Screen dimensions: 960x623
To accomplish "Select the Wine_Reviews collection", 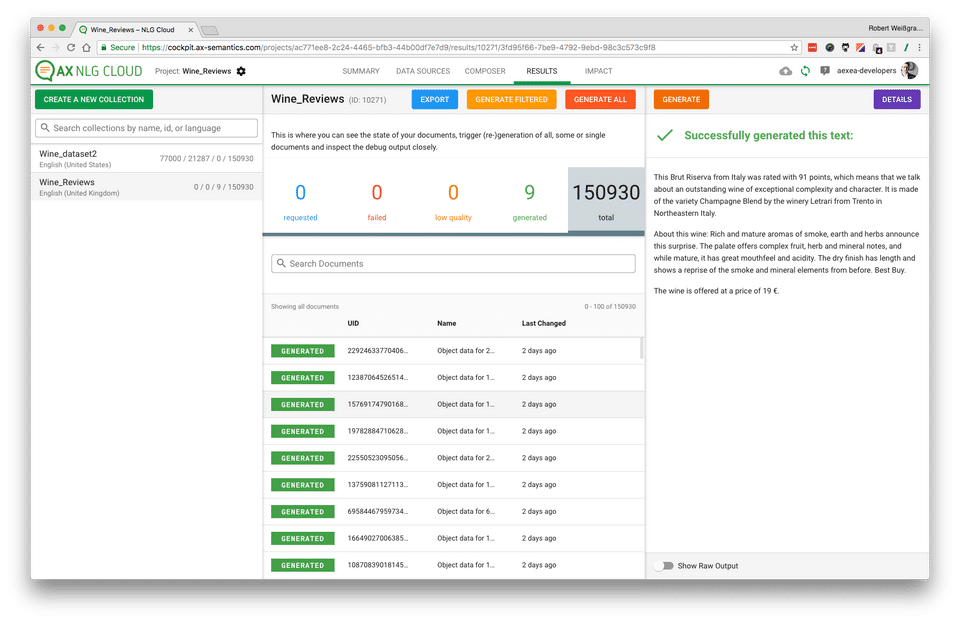I will (146, 187).
